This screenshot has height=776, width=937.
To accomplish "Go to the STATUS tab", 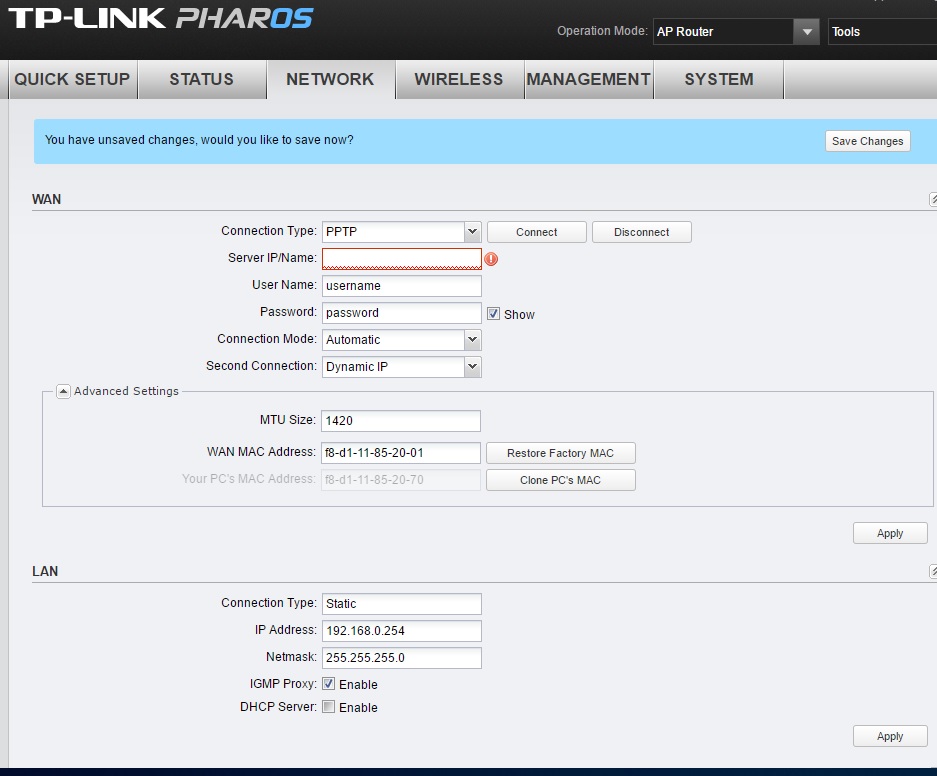I will (201, 80).
